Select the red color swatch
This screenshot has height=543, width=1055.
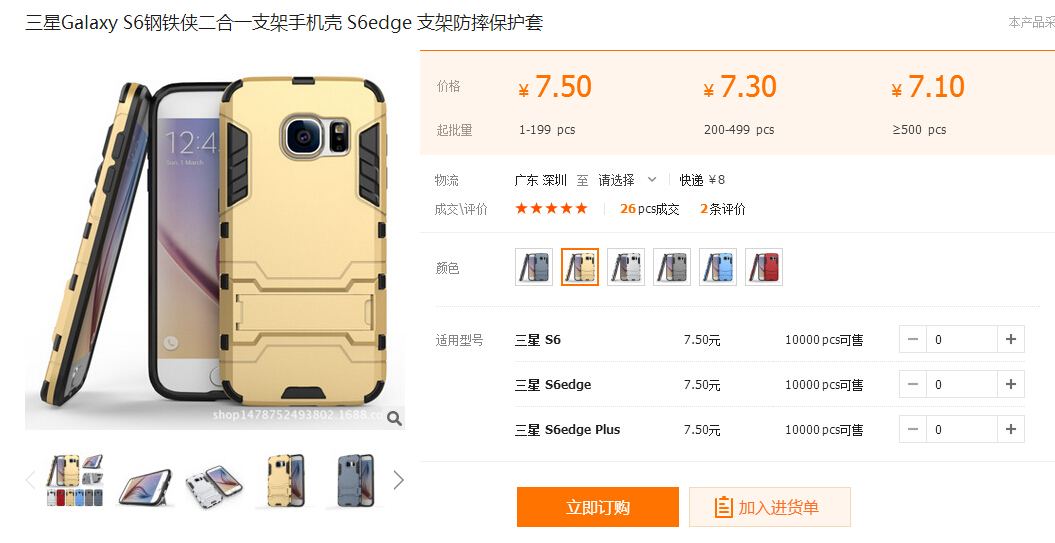click(x=764, y=267)
